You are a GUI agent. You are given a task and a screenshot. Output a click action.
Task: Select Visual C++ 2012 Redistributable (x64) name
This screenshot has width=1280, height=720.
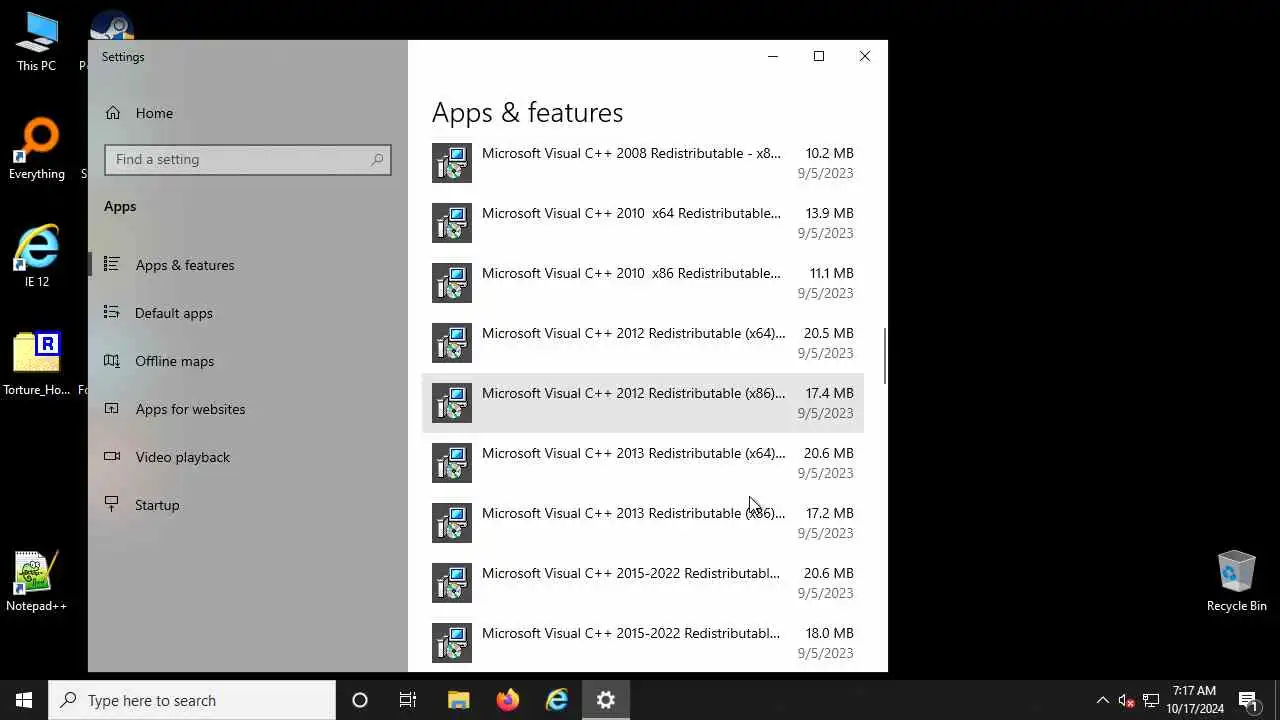click(x=634, y=333)
